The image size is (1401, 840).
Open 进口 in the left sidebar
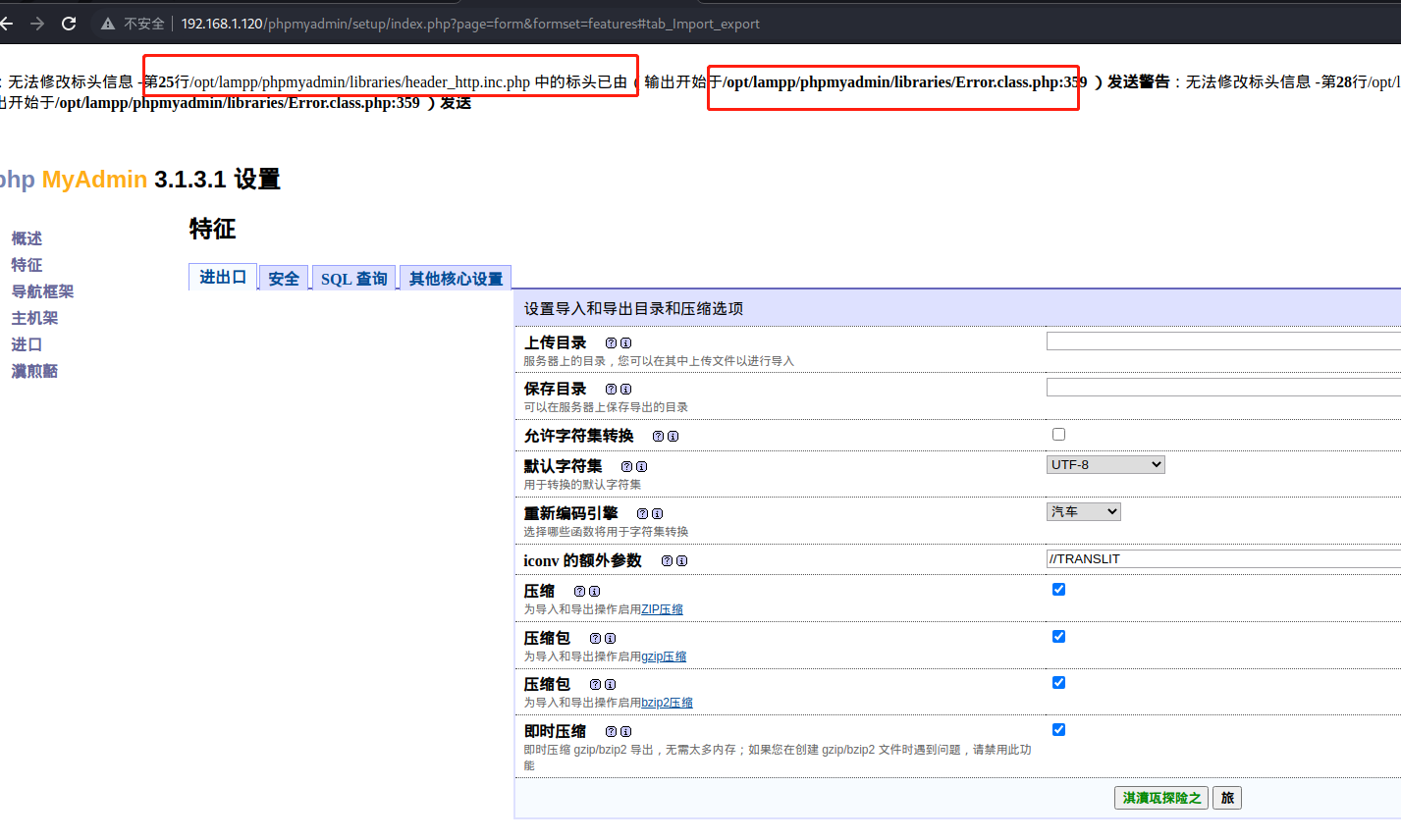(x=27, y=344)
